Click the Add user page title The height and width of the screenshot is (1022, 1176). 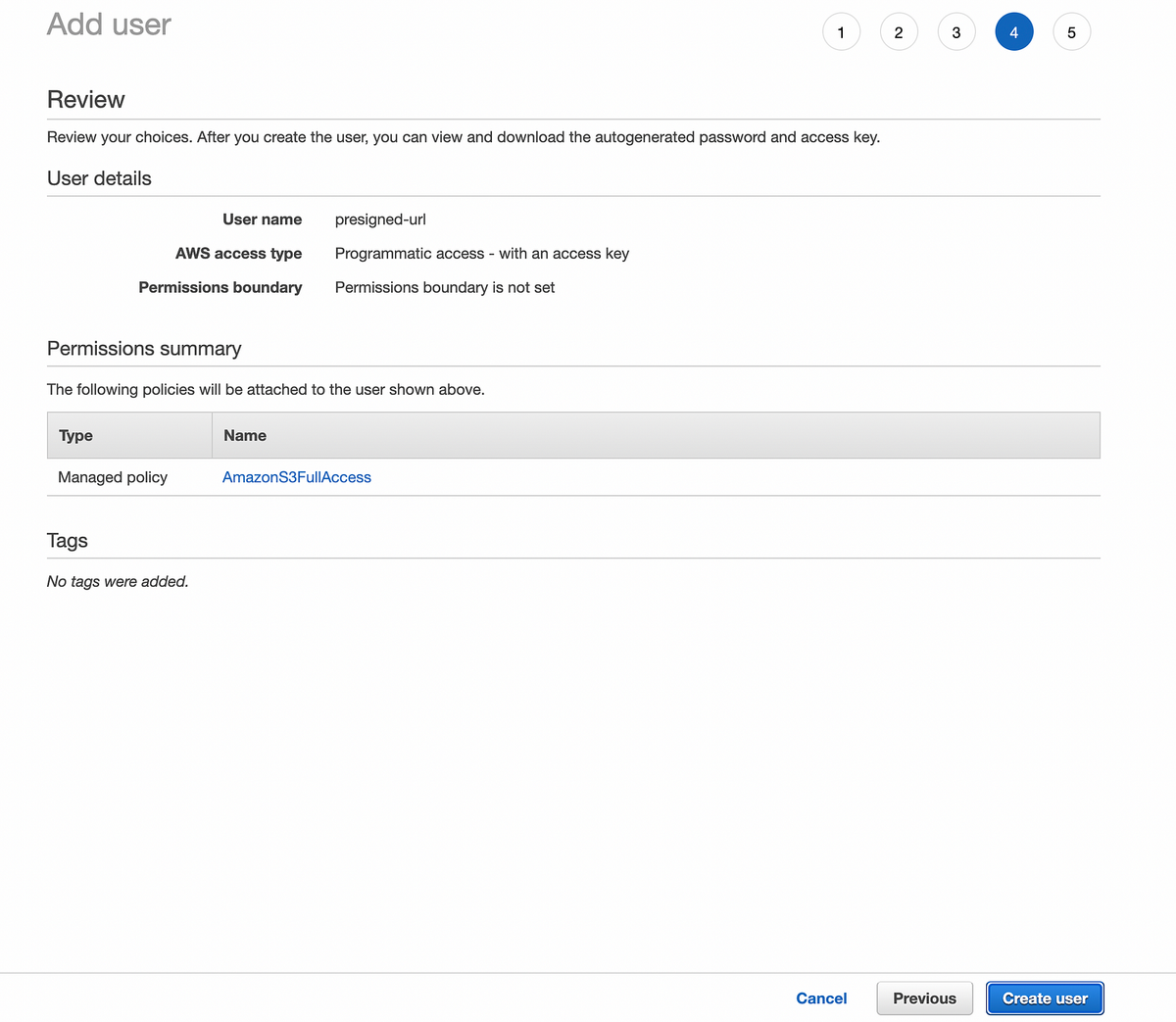[109, 24]
